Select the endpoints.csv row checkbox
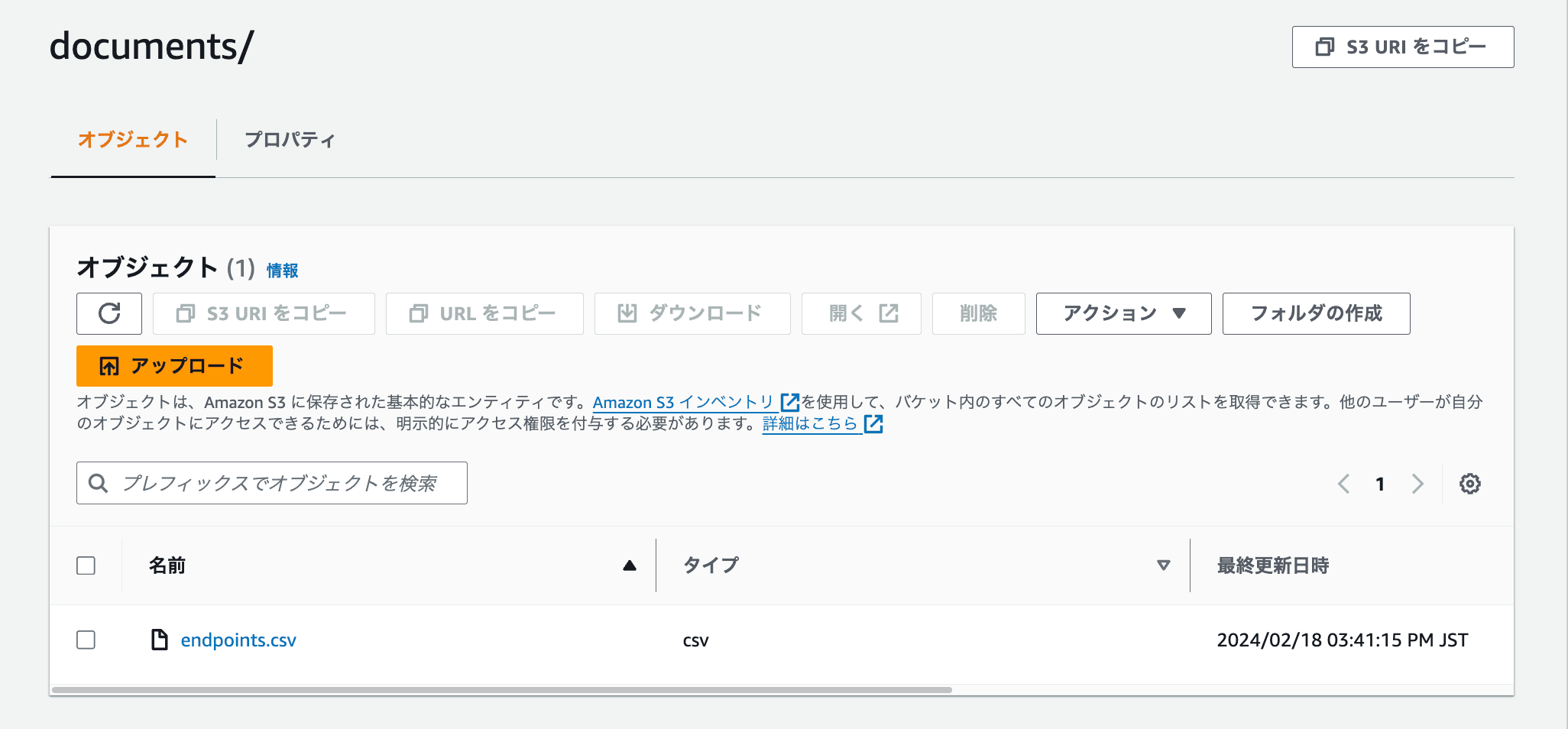 click(86, 640)
